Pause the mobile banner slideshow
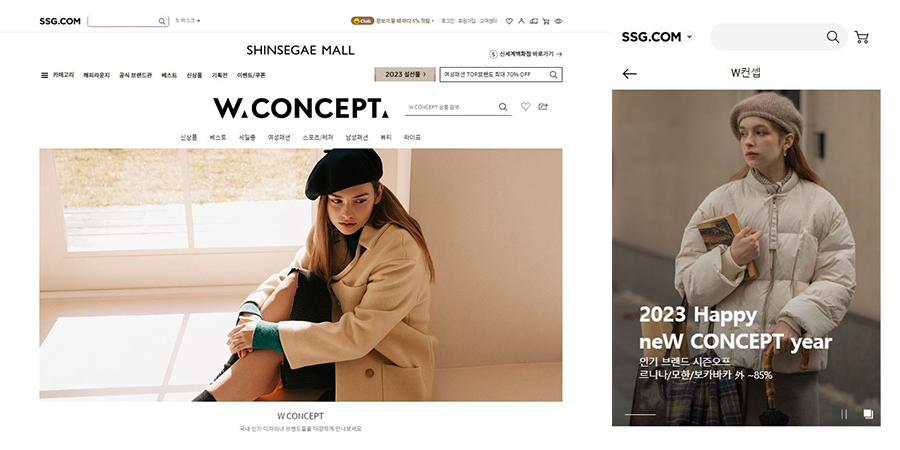Image resolution: width=900 pixels, height=450 pixels. click(844, 414)
